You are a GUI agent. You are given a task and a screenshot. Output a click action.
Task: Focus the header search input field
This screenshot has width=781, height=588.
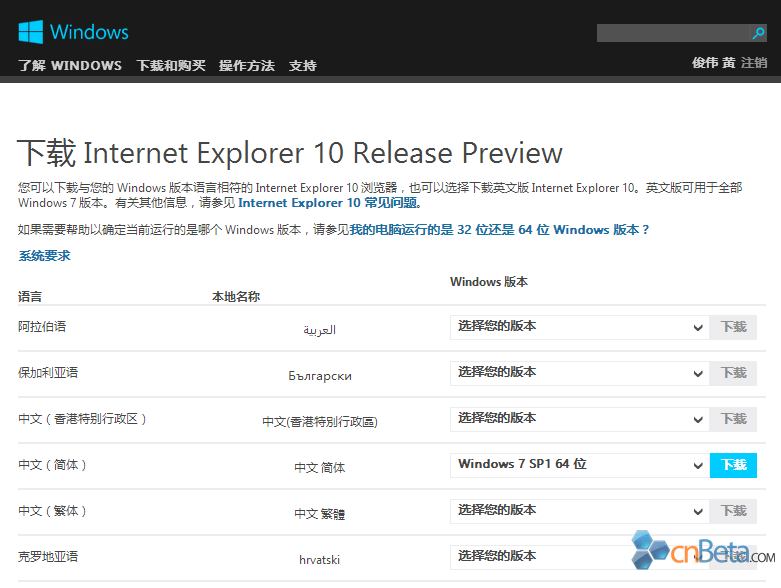pos(673,33)
